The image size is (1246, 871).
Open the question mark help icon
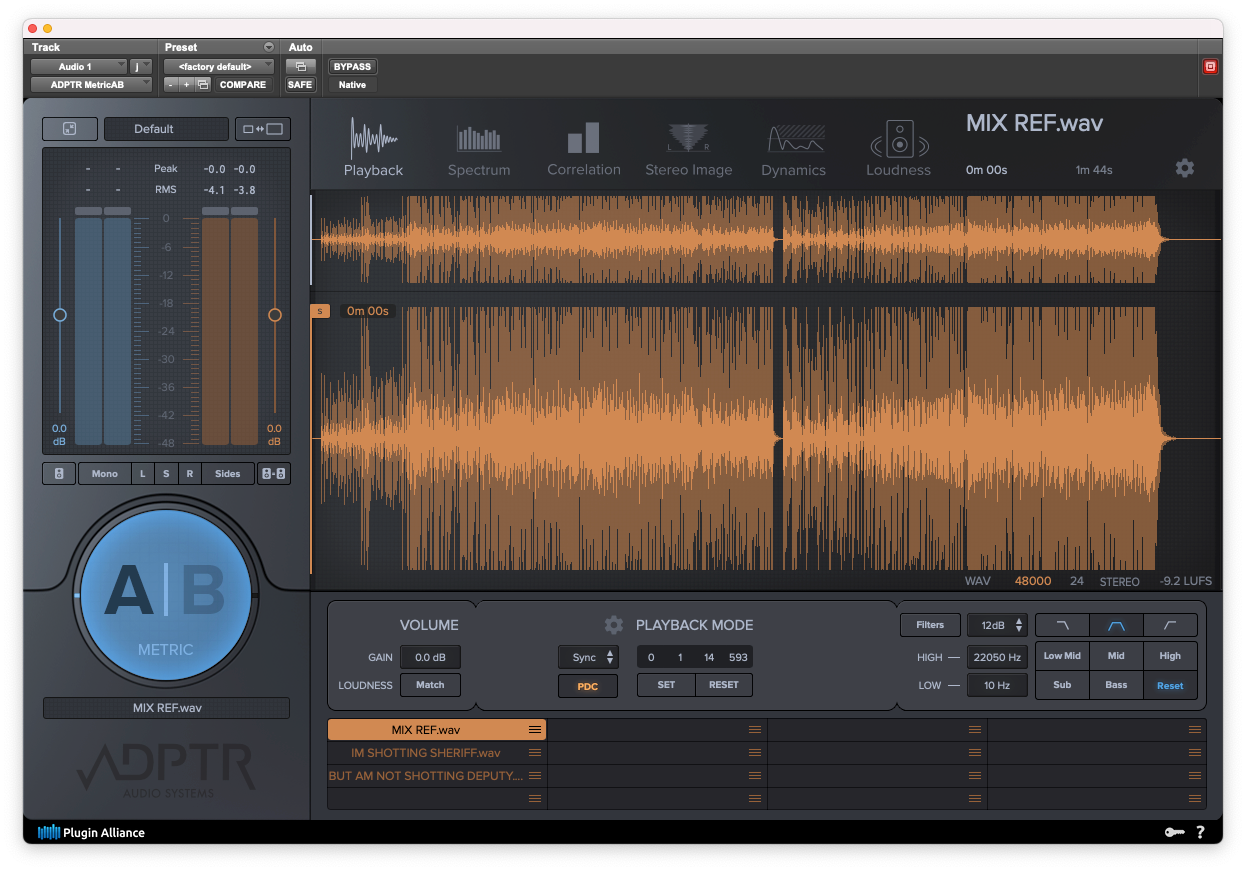[x=1201, y=832]
